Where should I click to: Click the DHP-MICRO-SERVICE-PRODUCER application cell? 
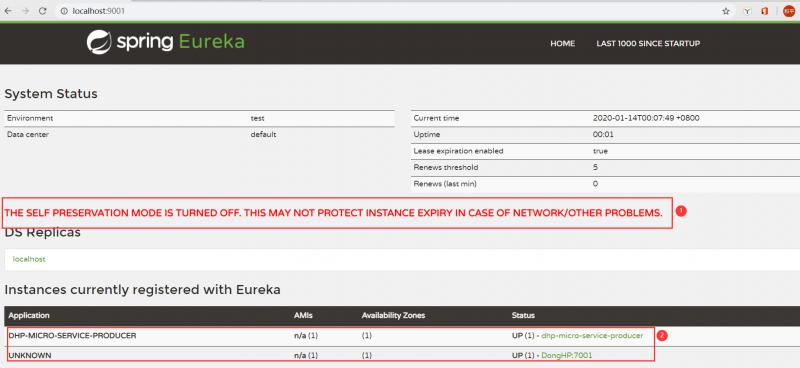click(x=72, y=336)
